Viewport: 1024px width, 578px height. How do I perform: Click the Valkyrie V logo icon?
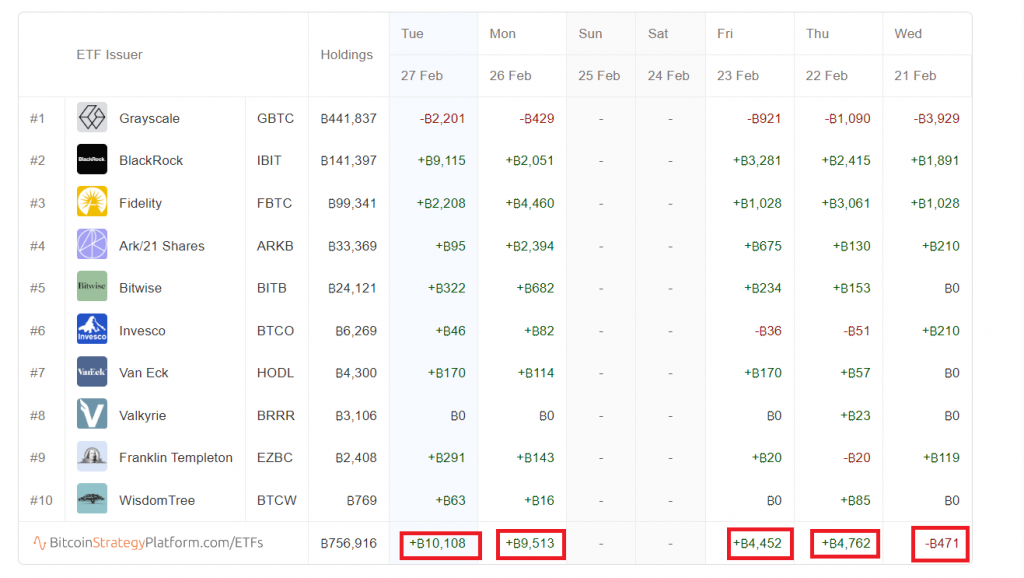(x=92, y=414)
